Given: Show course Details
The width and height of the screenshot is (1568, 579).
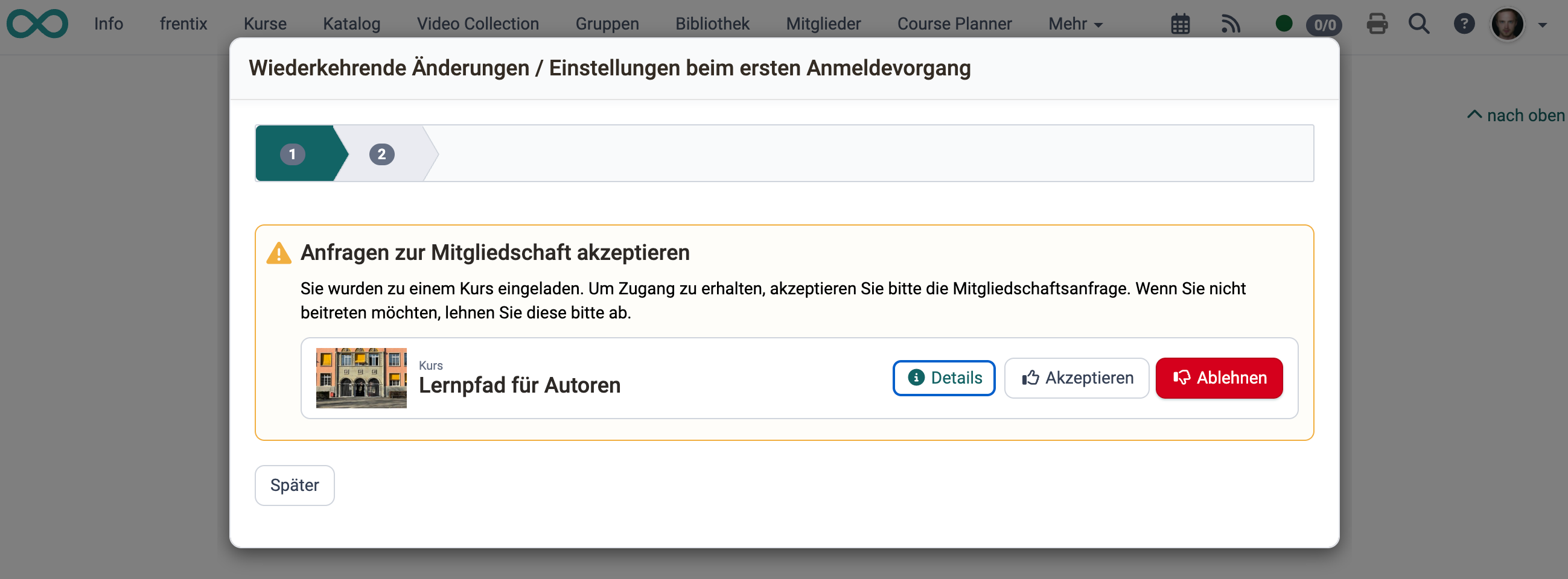Looking at the screenshot, I should pos(943,378).
